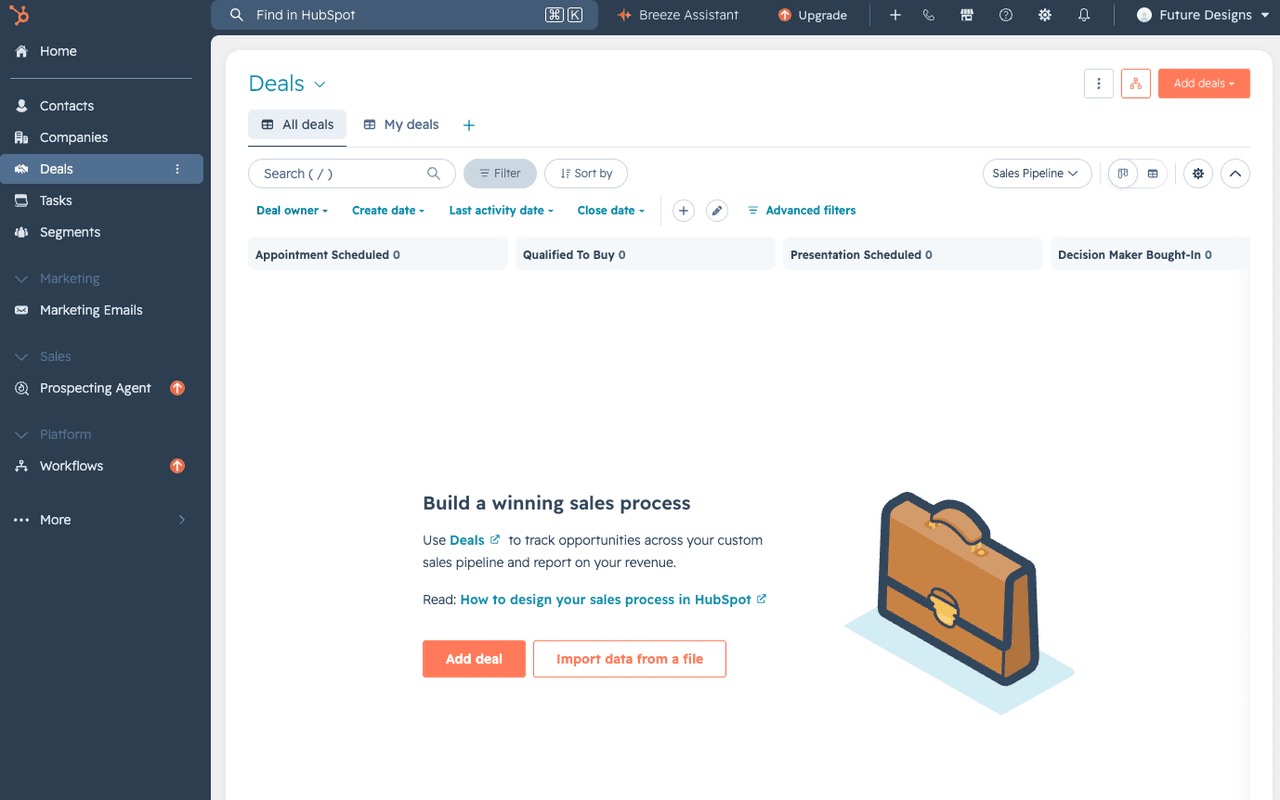Click the Workflows upgrade arrow badge
Screen dimensions: 1280x800
(177, 466)
